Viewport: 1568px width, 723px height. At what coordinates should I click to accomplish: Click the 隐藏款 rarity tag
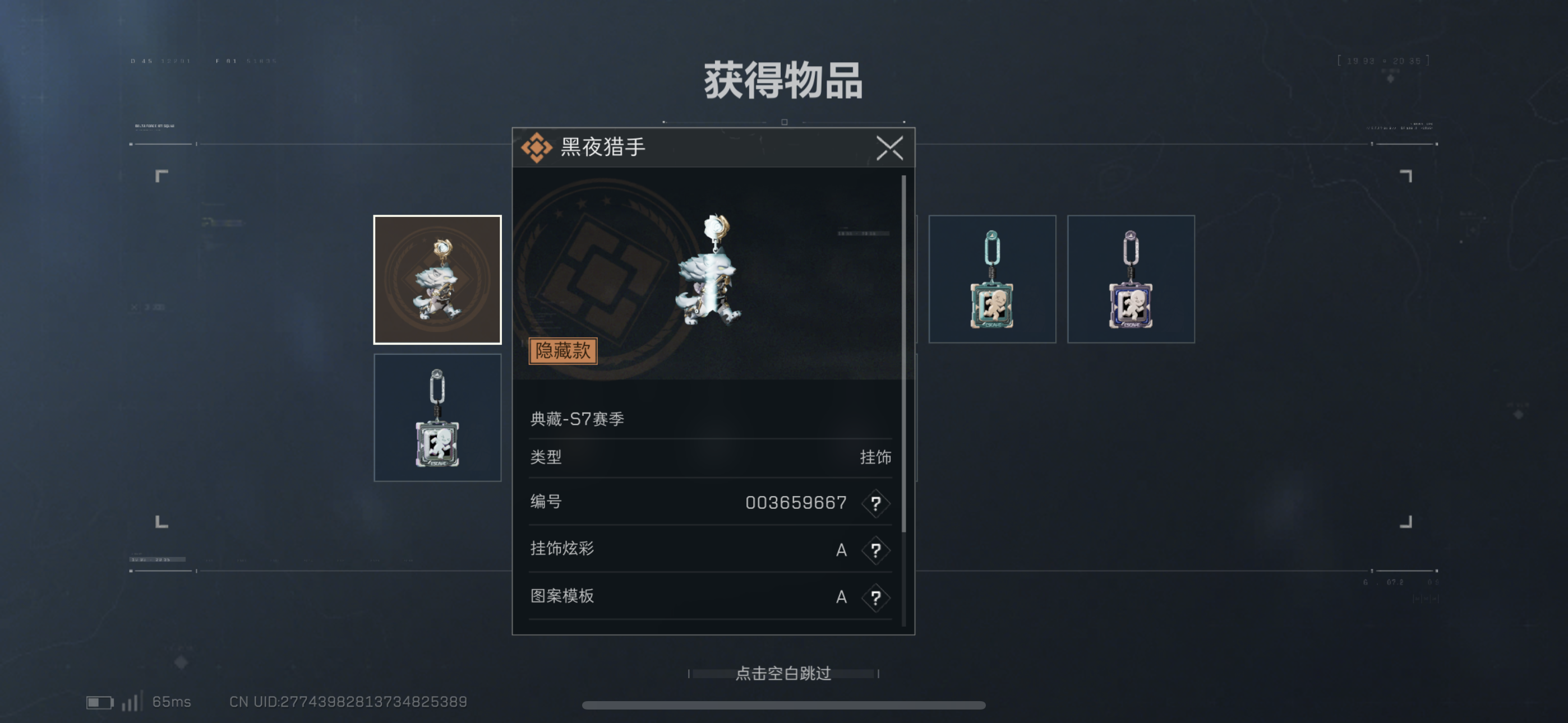[x=562, y=350]
